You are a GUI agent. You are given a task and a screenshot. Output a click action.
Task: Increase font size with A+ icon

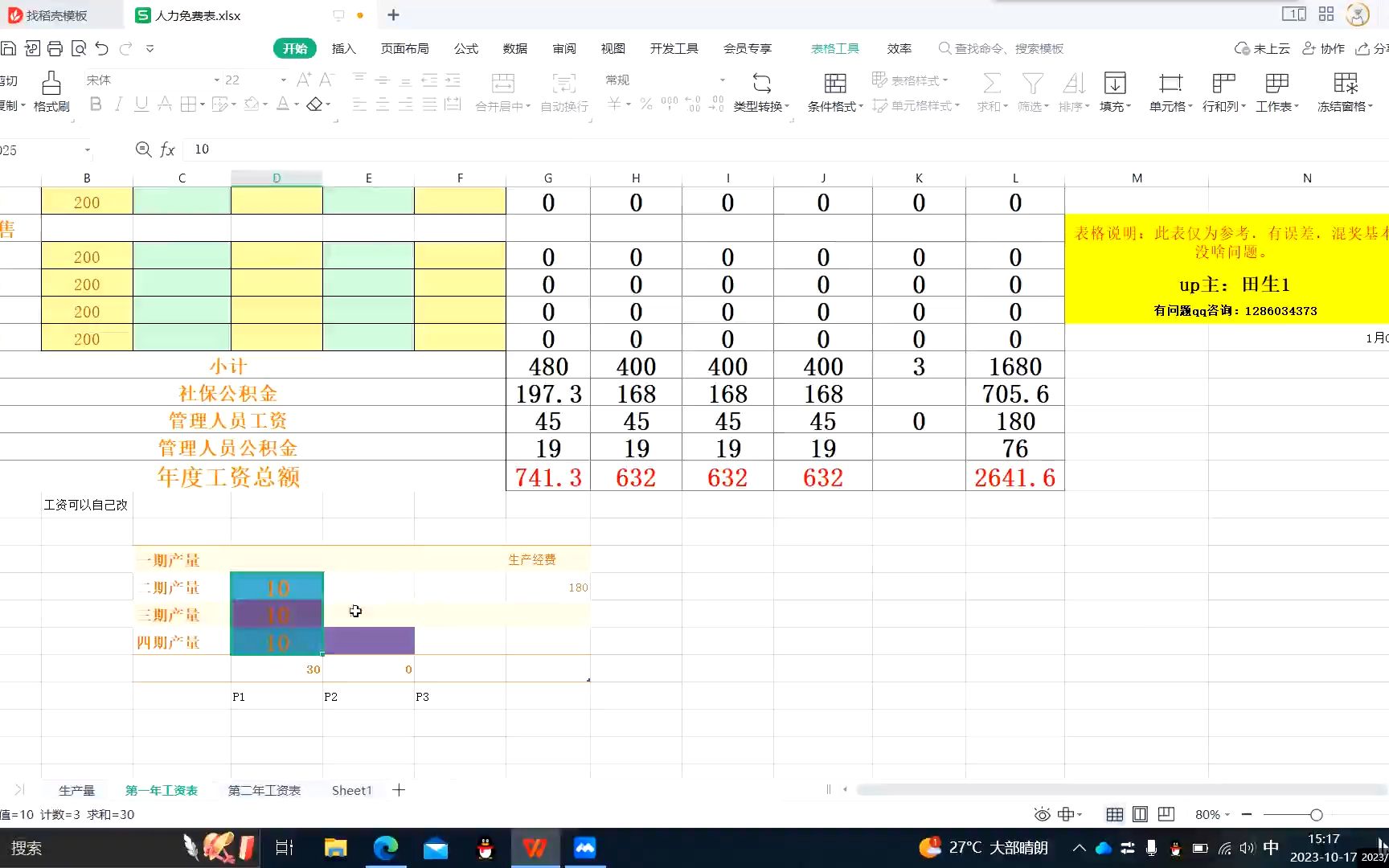pyautogui.click(x=304, y=80)
